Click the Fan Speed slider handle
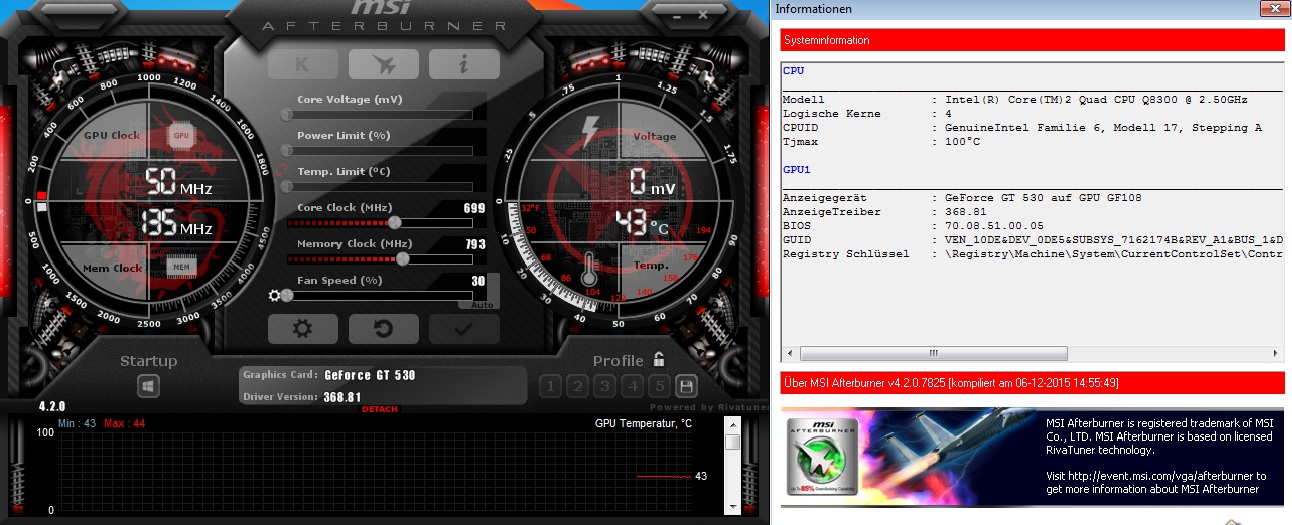The height and width of the screenshot is (525, 1292). point(287,295)
